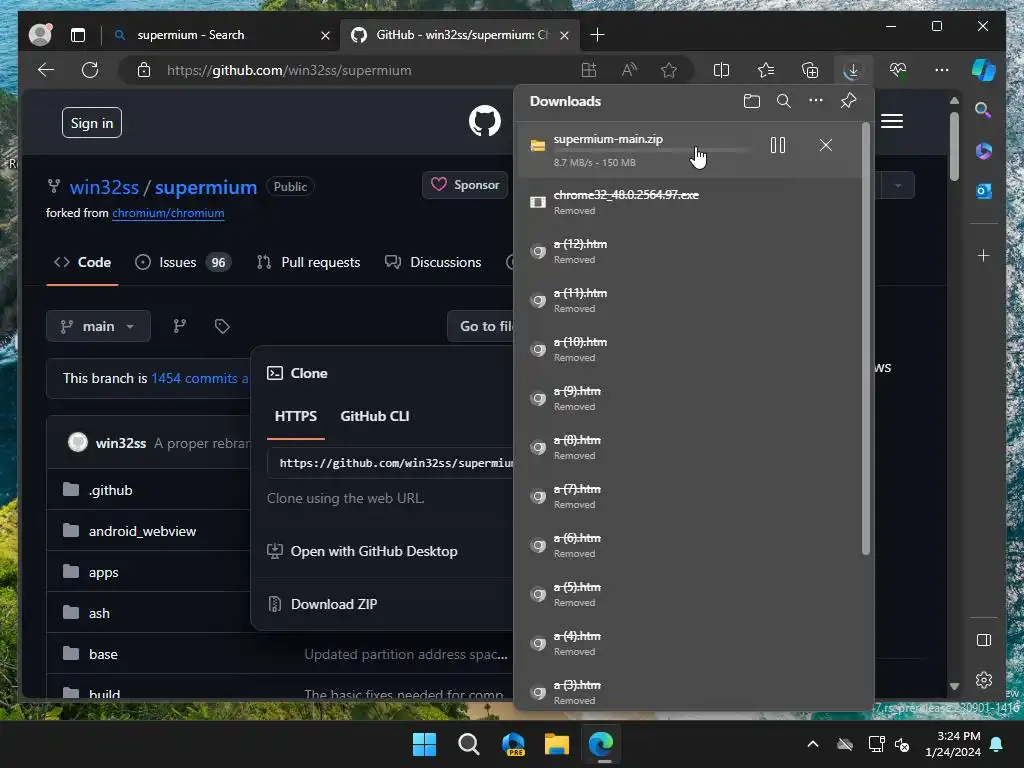The image size is (1024, 768).
Task: Open the tab actions menu icon
Action: [x=78, y=35]
